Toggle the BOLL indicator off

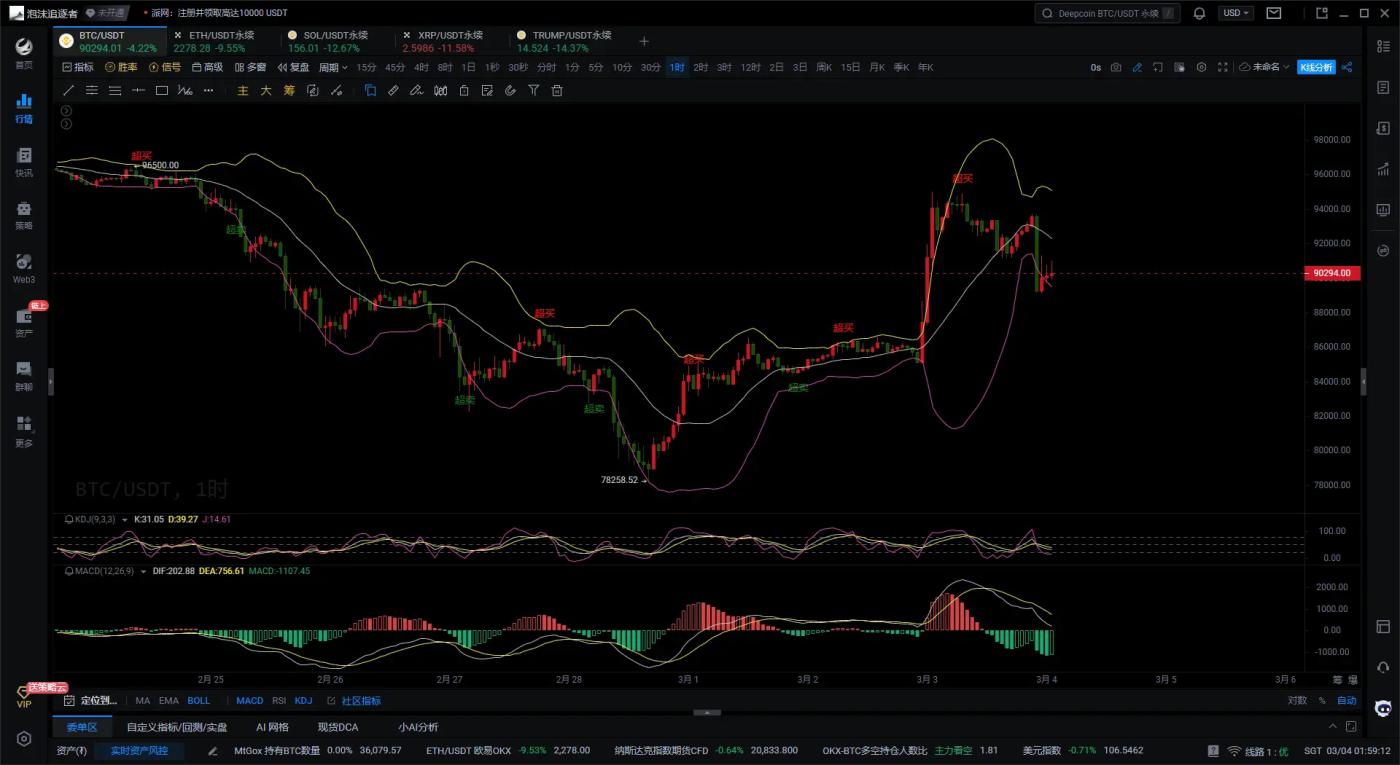pyautogui.click(x=198, y=701)
